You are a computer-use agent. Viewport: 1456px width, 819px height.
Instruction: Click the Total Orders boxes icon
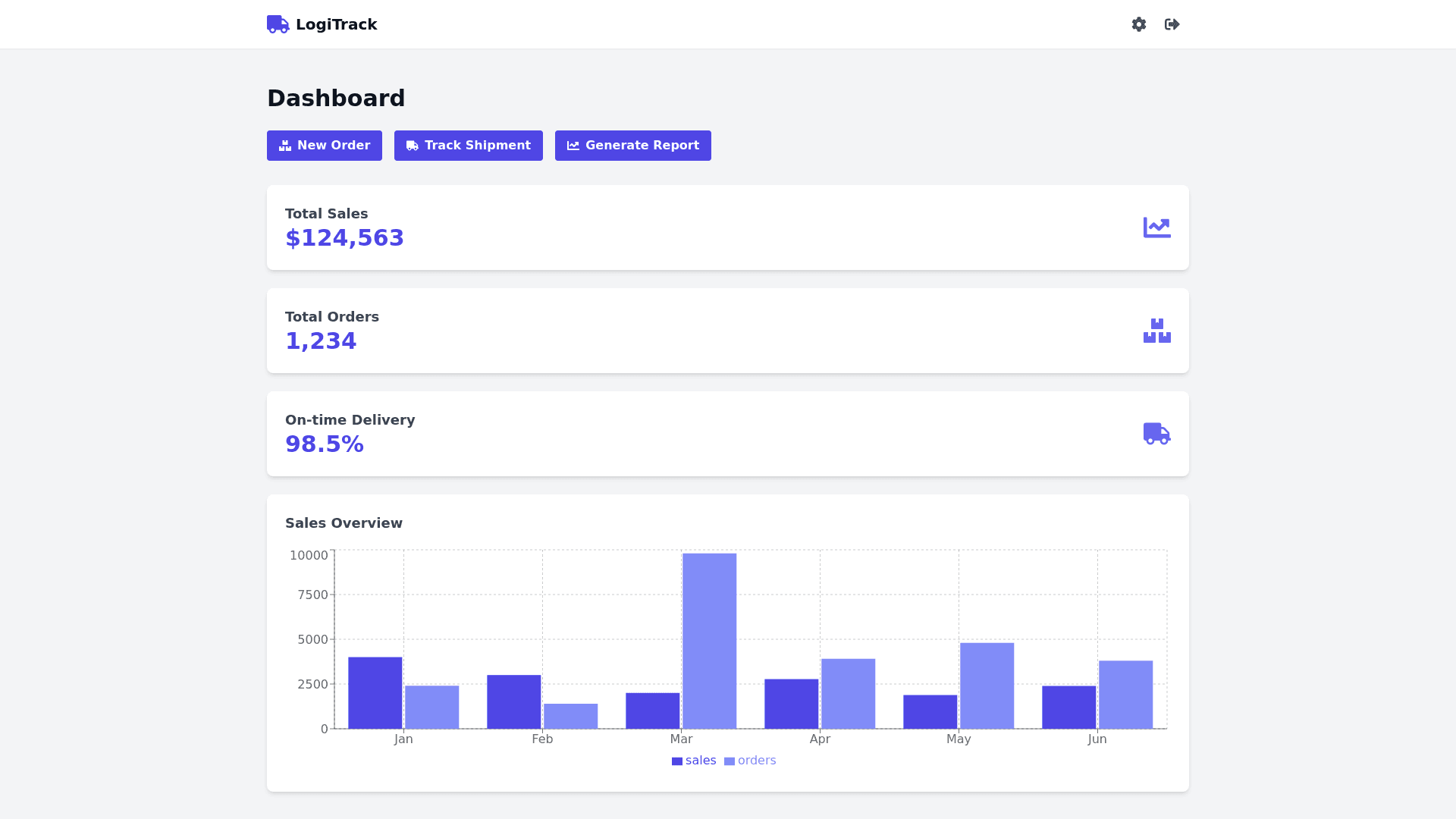click(x=1156, y=331)
